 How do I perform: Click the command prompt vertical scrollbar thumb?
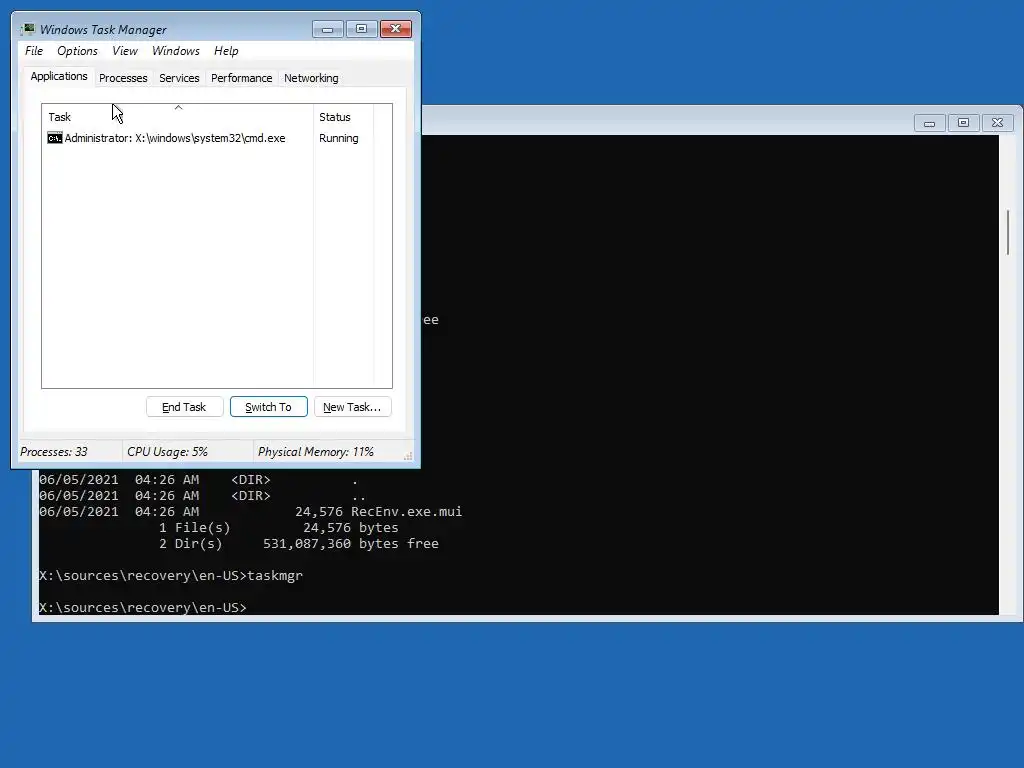click(x=1008, y=232)
